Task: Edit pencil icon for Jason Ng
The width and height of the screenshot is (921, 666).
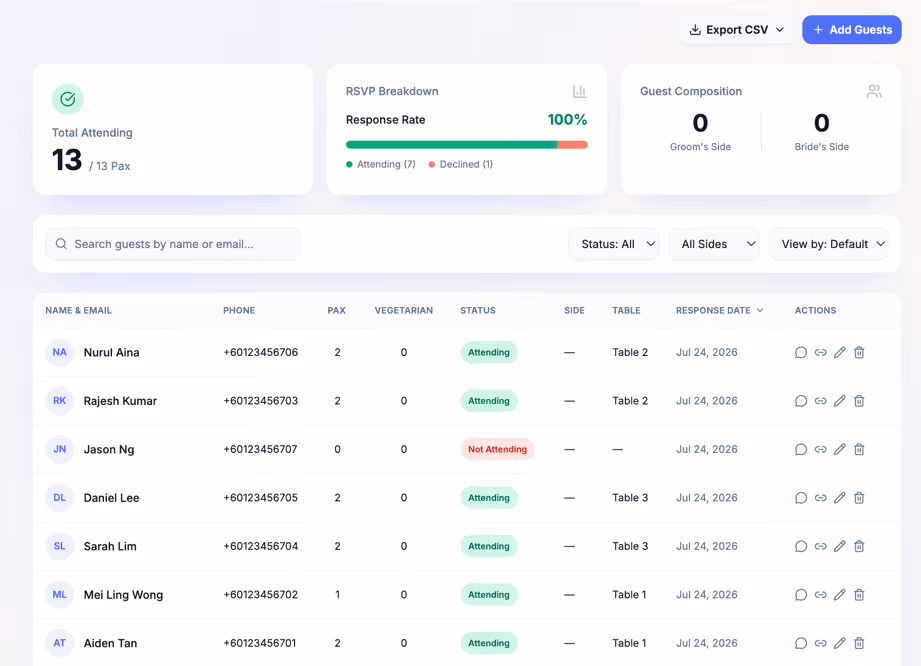Action: click(840, 449)
